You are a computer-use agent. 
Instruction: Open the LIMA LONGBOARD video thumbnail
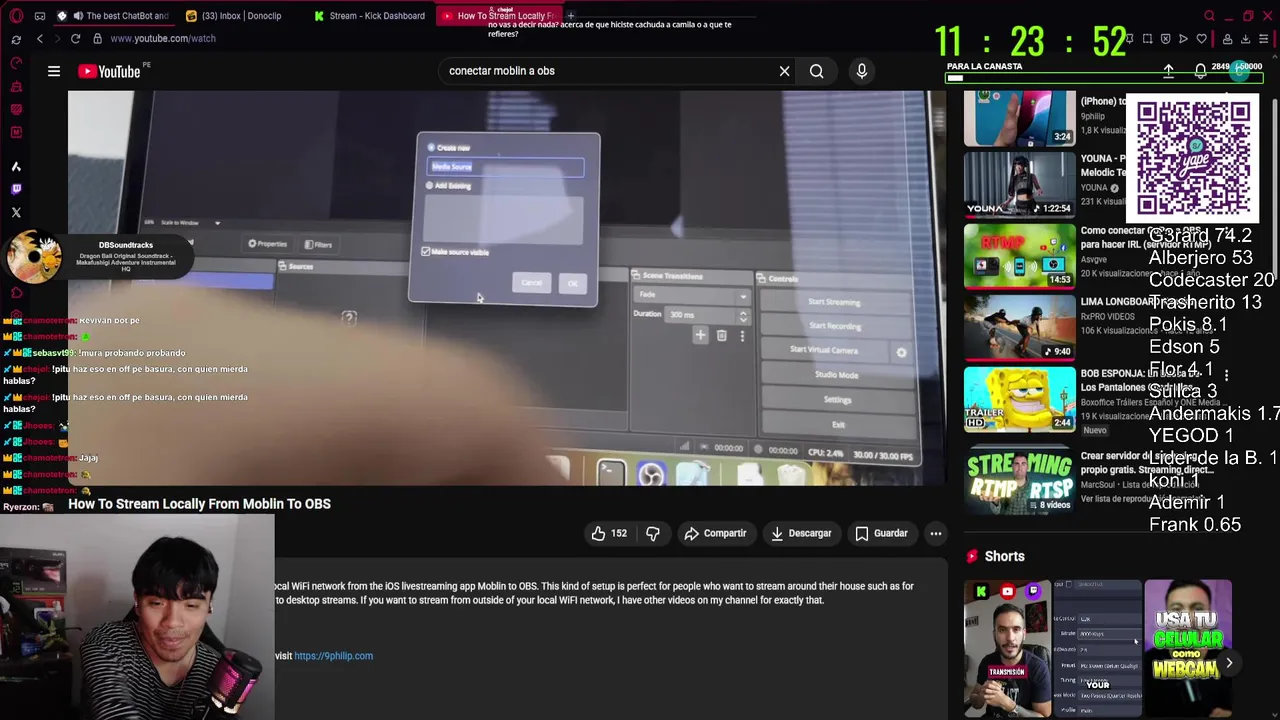pos(1019,328)
